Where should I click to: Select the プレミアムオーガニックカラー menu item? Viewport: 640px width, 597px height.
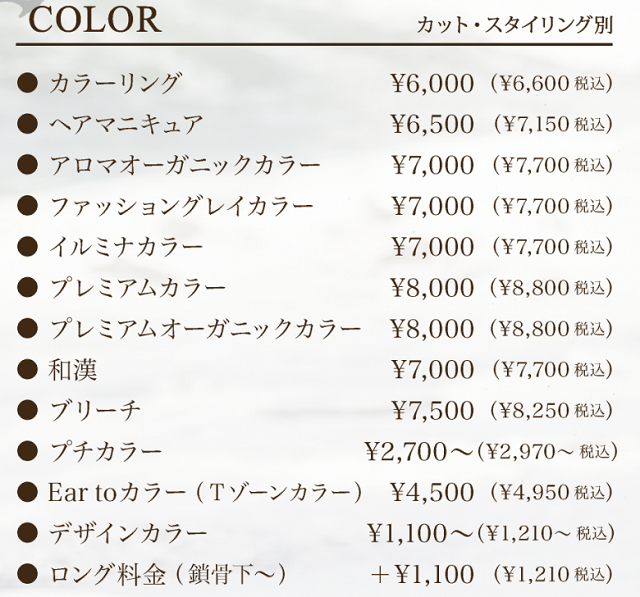pyautogui.click(x=205, y=329)
